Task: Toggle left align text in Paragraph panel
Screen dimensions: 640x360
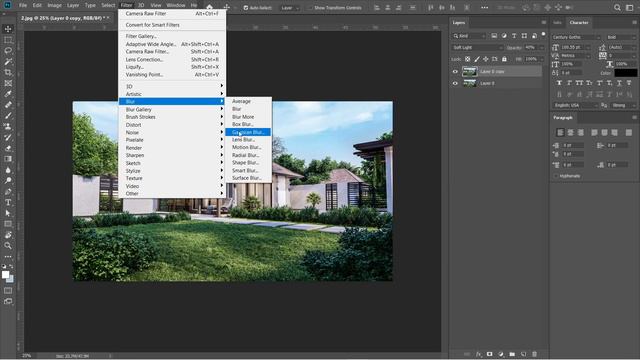Action: coord(560,133)
